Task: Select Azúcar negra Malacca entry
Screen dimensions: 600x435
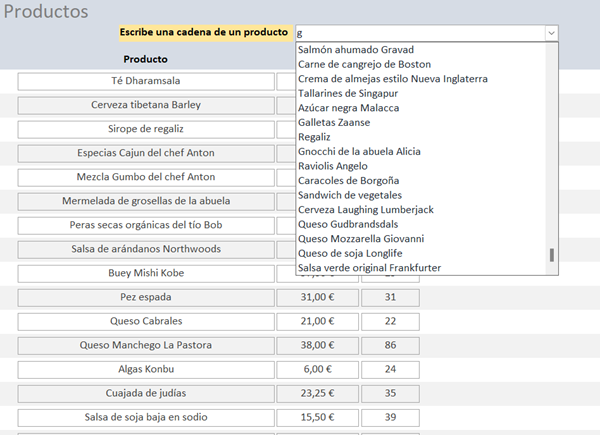Action: coord(349,108)
